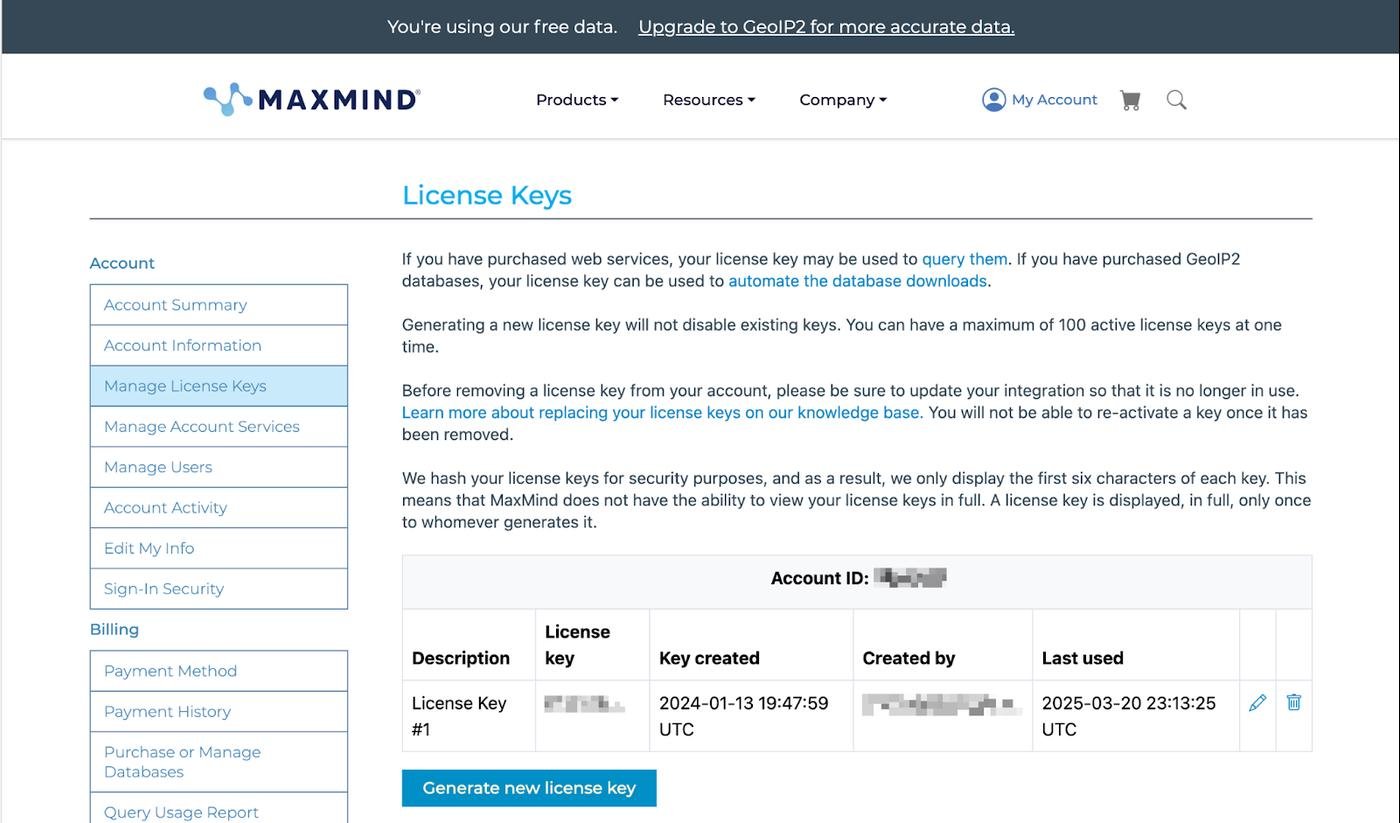Open the shopping cart icon
1400x823 pixels.
point(1130,100)
